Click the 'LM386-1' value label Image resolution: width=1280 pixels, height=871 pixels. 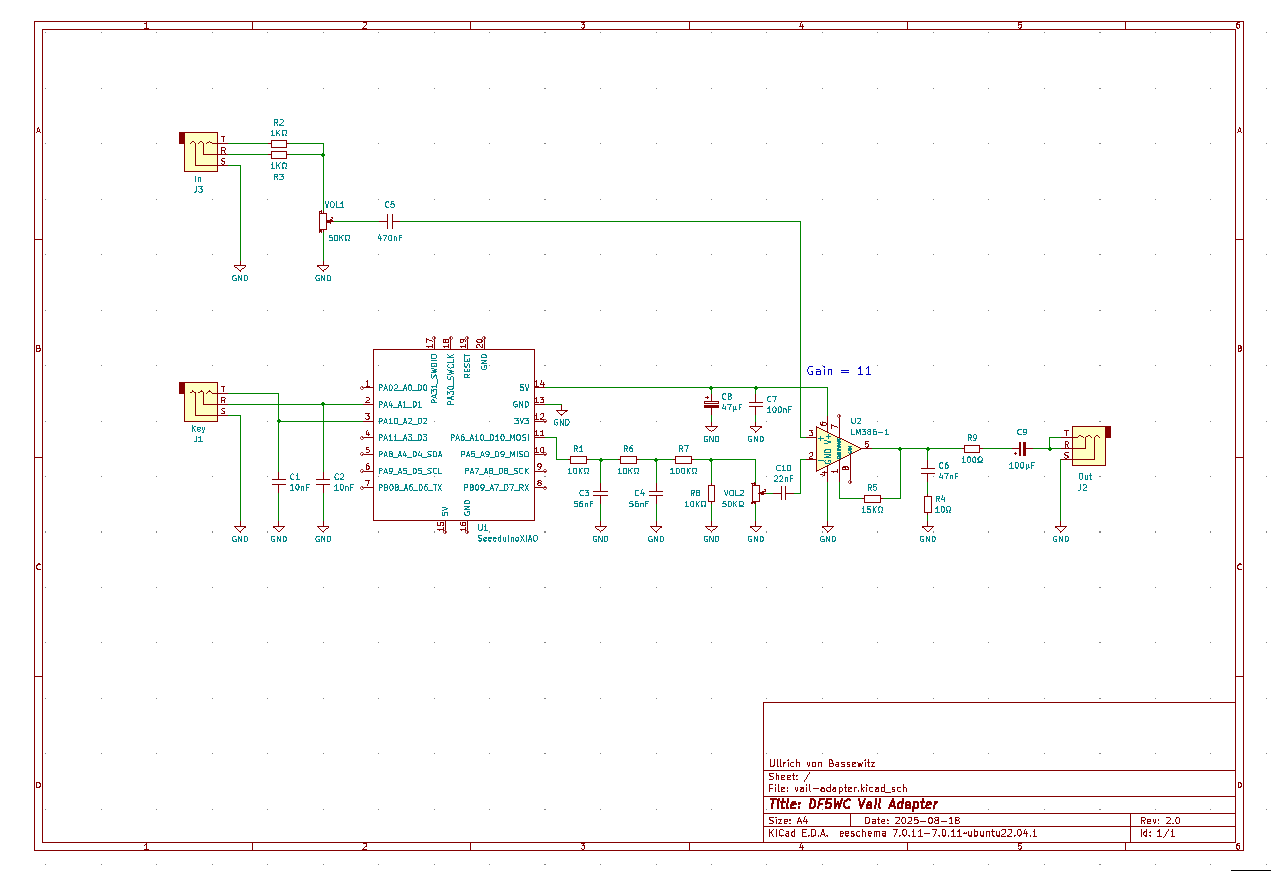pos(869,432)
